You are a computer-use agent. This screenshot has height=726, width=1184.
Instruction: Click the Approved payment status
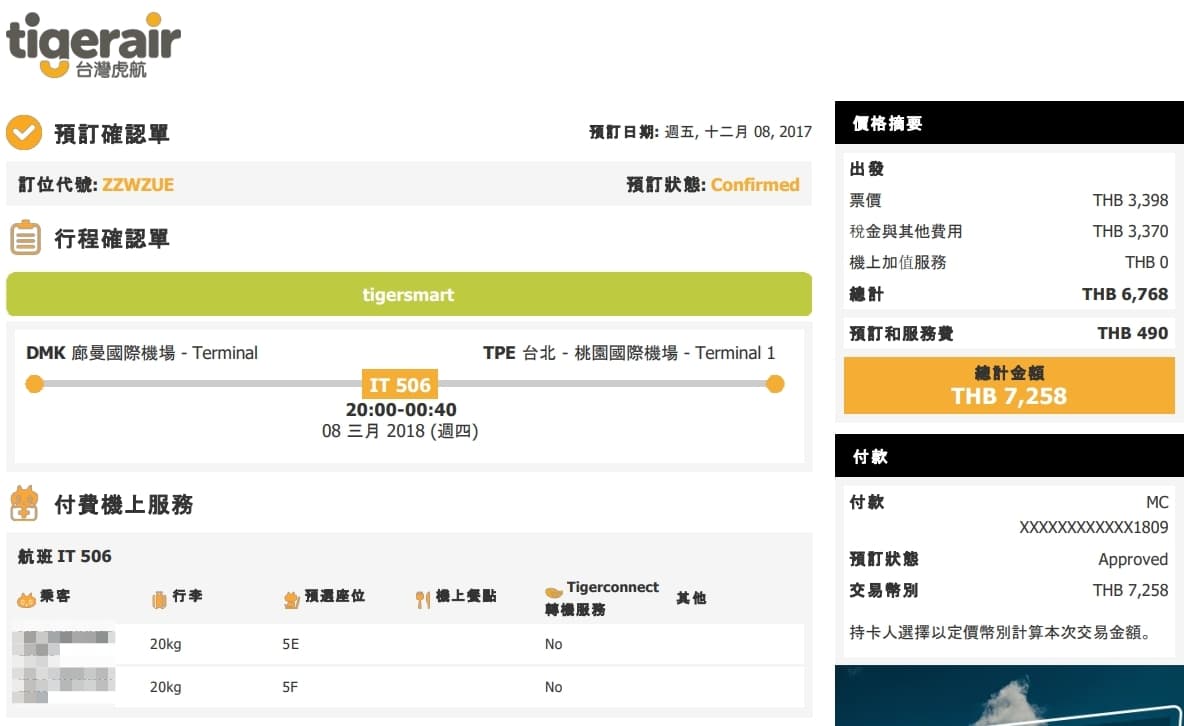tap(1133, 559)
